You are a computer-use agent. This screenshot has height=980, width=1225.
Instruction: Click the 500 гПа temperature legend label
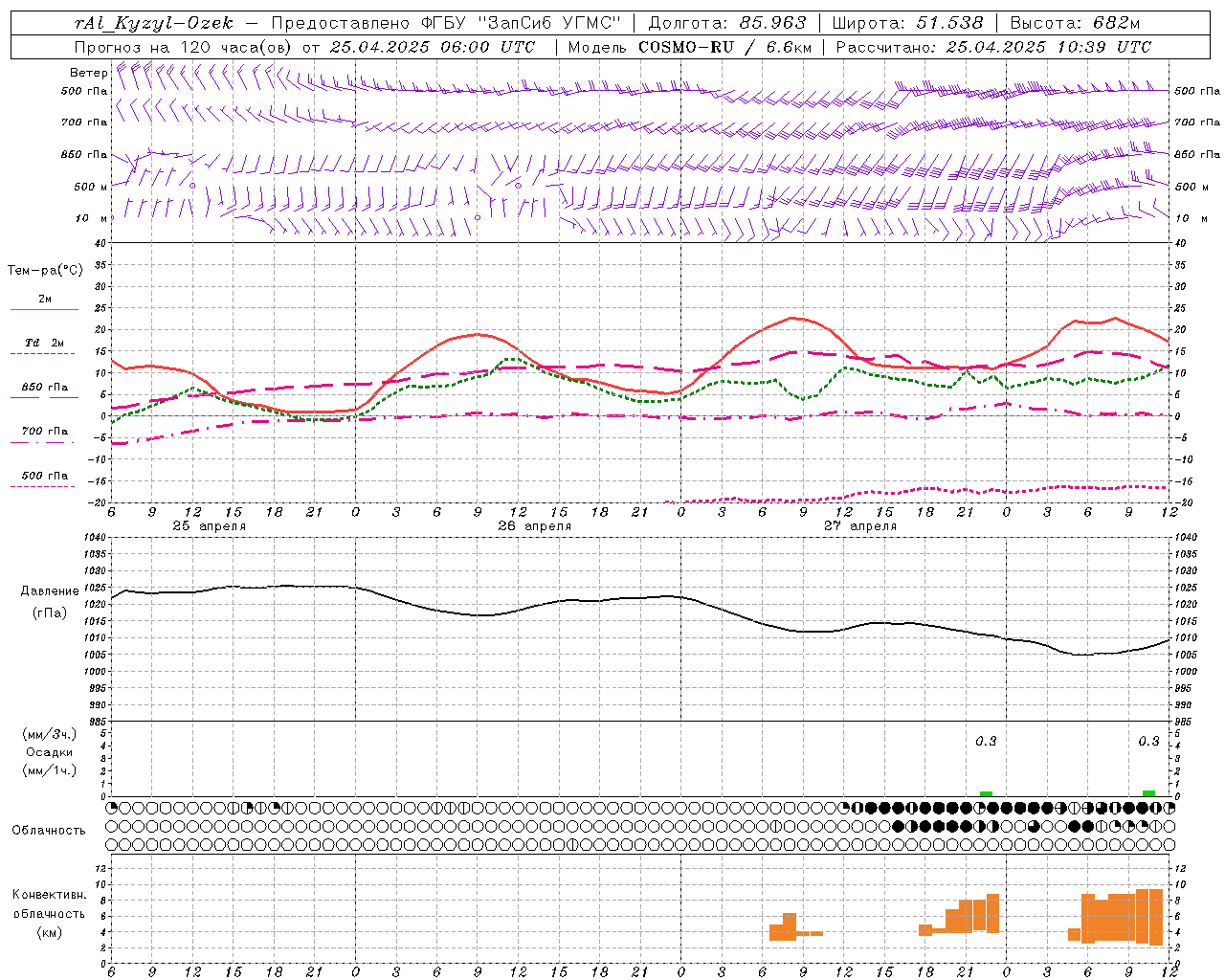[x=45, y=476]
